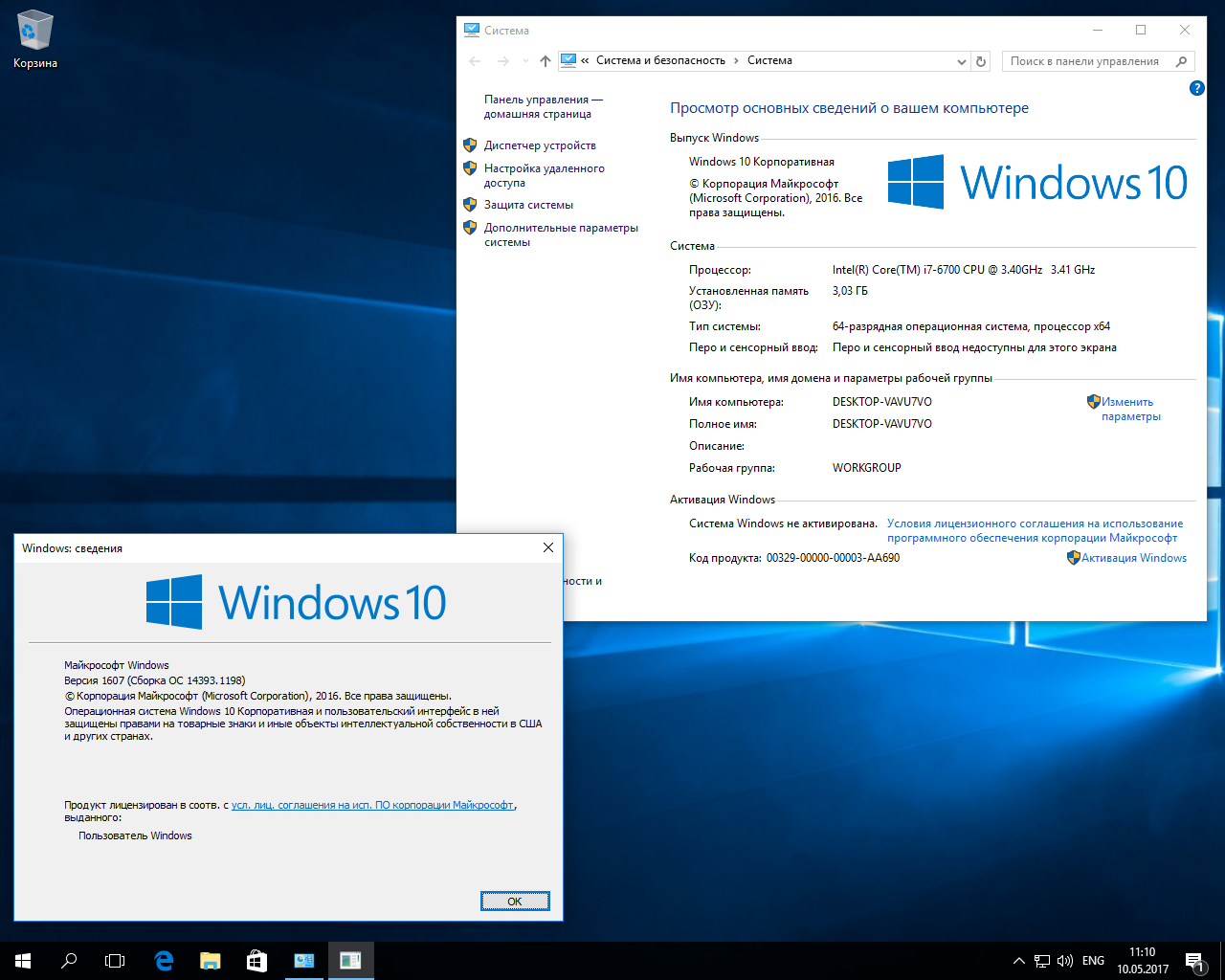Click 'Изменить параметры' link
The width and height of the screenshot is (1225, 980).
(1130, 409)
